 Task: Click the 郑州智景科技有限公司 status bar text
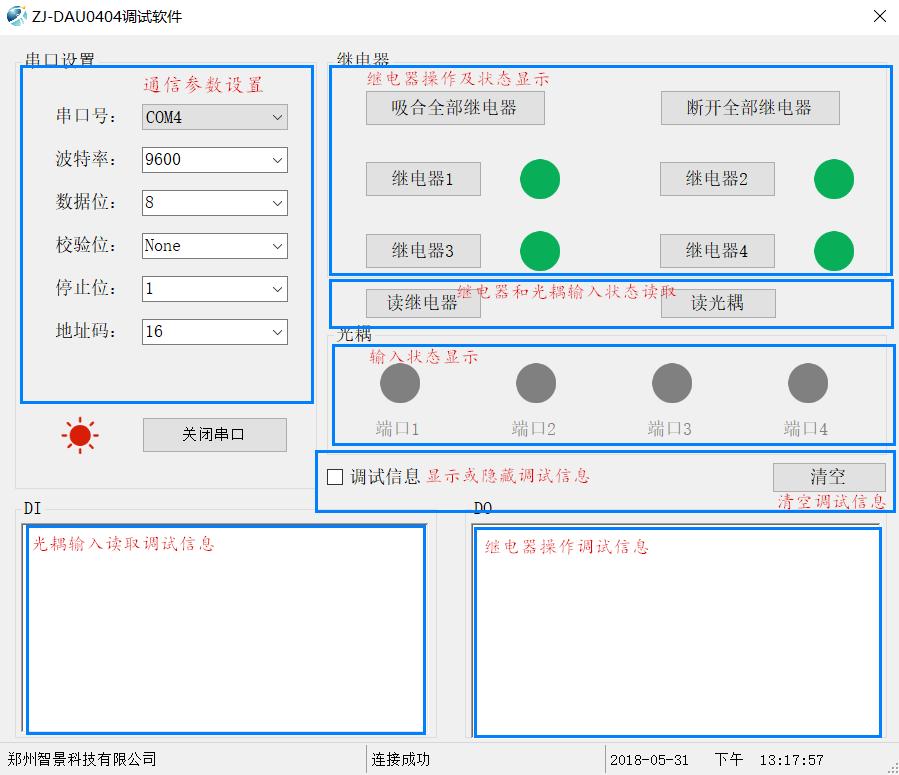[81, 760]
